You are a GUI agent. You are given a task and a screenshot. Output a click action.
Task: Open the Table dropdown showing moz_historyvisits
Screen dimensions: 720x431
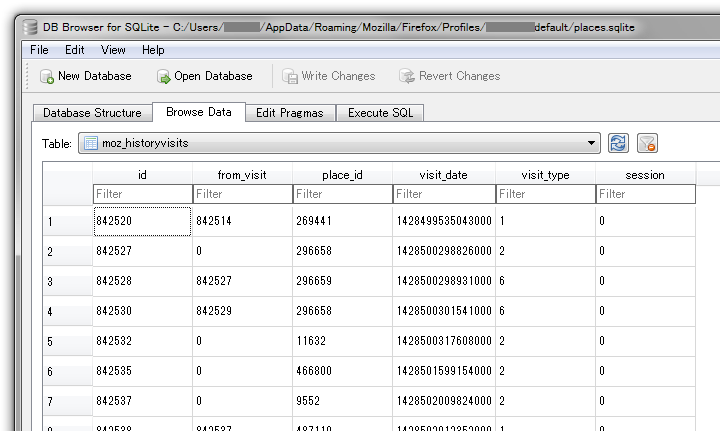pyautogui.click(x=339, y=143)
